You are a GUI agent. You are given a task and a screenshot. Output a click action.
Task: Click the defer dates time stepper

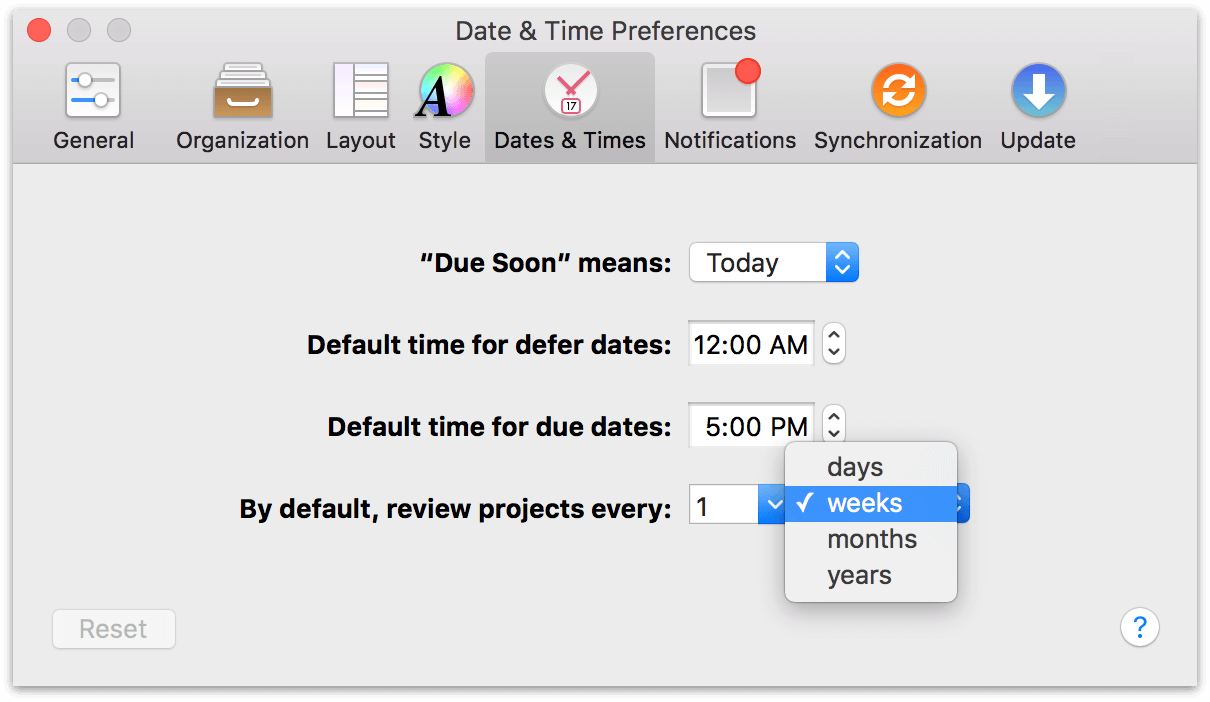click(834, 345)
